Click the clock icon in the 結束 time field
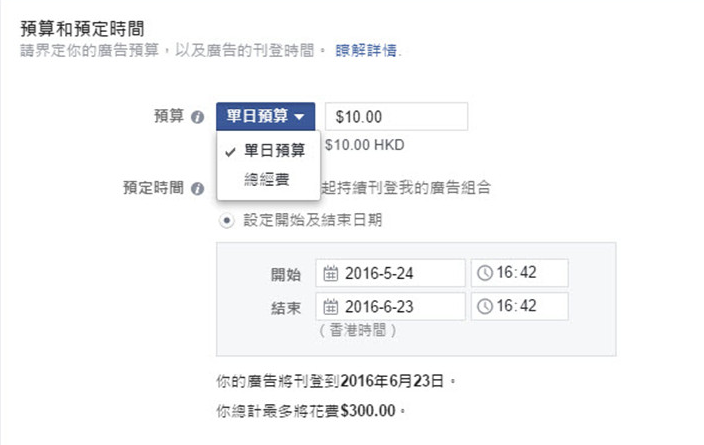Screen dimensions: 704x445 [x=485, y=306]
